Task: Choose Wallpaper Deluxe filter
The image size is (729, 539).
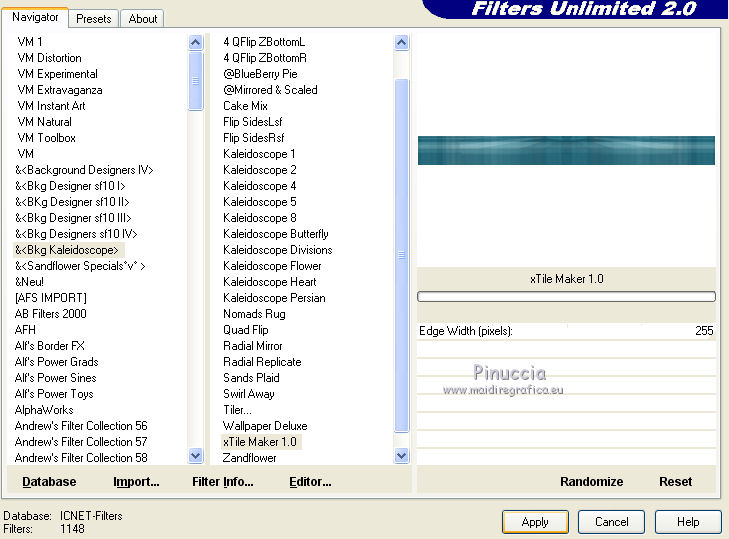Action: tap(265, 426)
